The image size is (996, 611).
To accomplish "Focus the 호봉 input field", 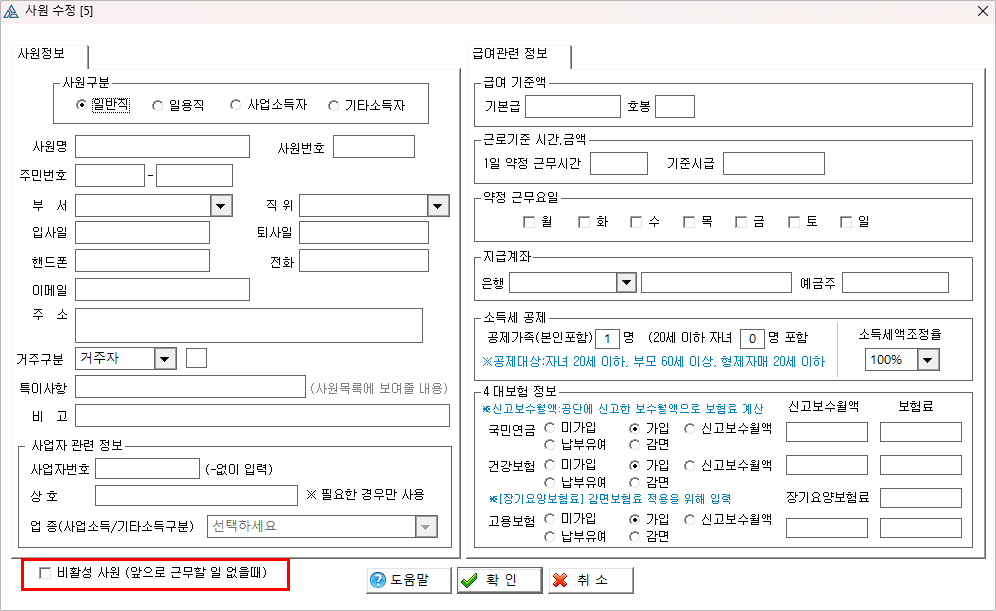I will tap(675, 107).
